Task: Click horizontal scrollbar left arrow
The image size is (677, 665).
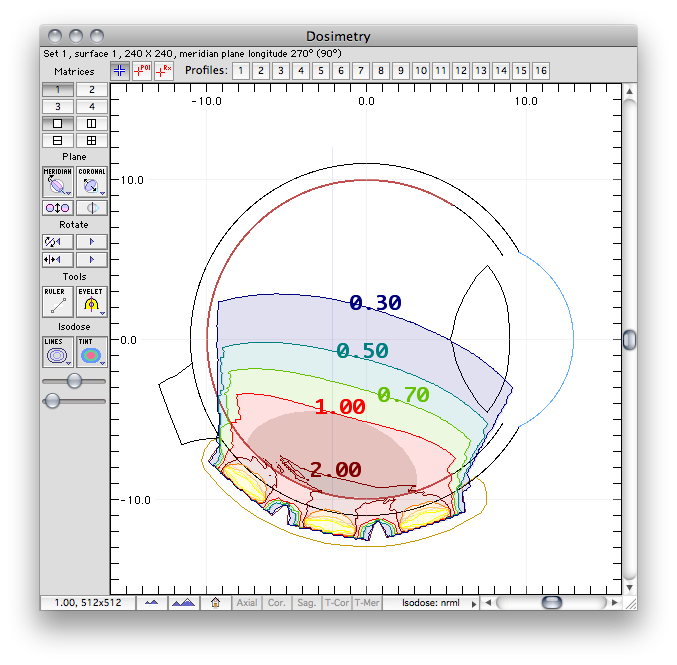Action: (488, 602)
